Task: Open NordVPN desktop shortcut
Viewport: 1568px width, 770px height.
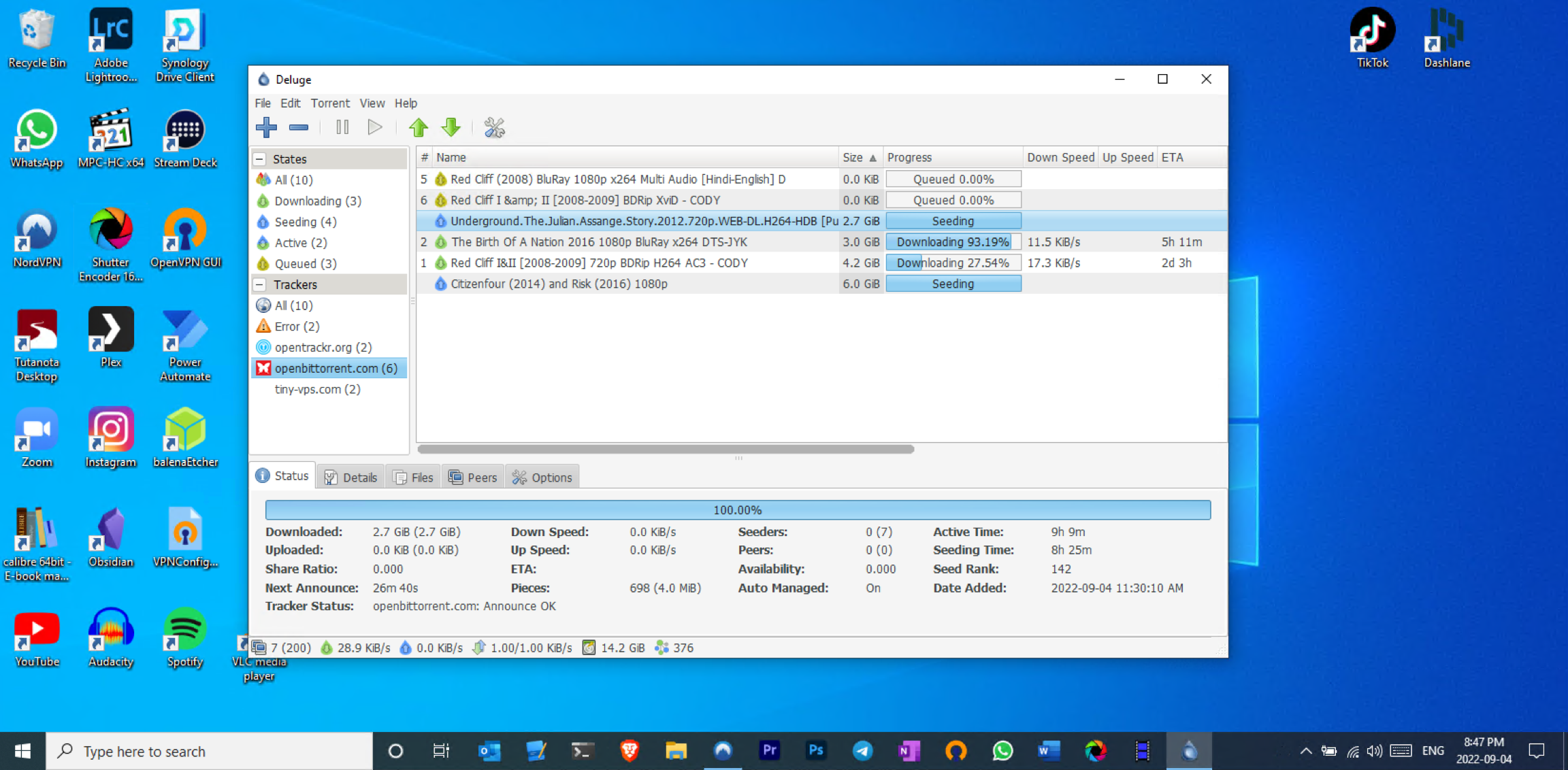Action: click(x=37, y=238)
